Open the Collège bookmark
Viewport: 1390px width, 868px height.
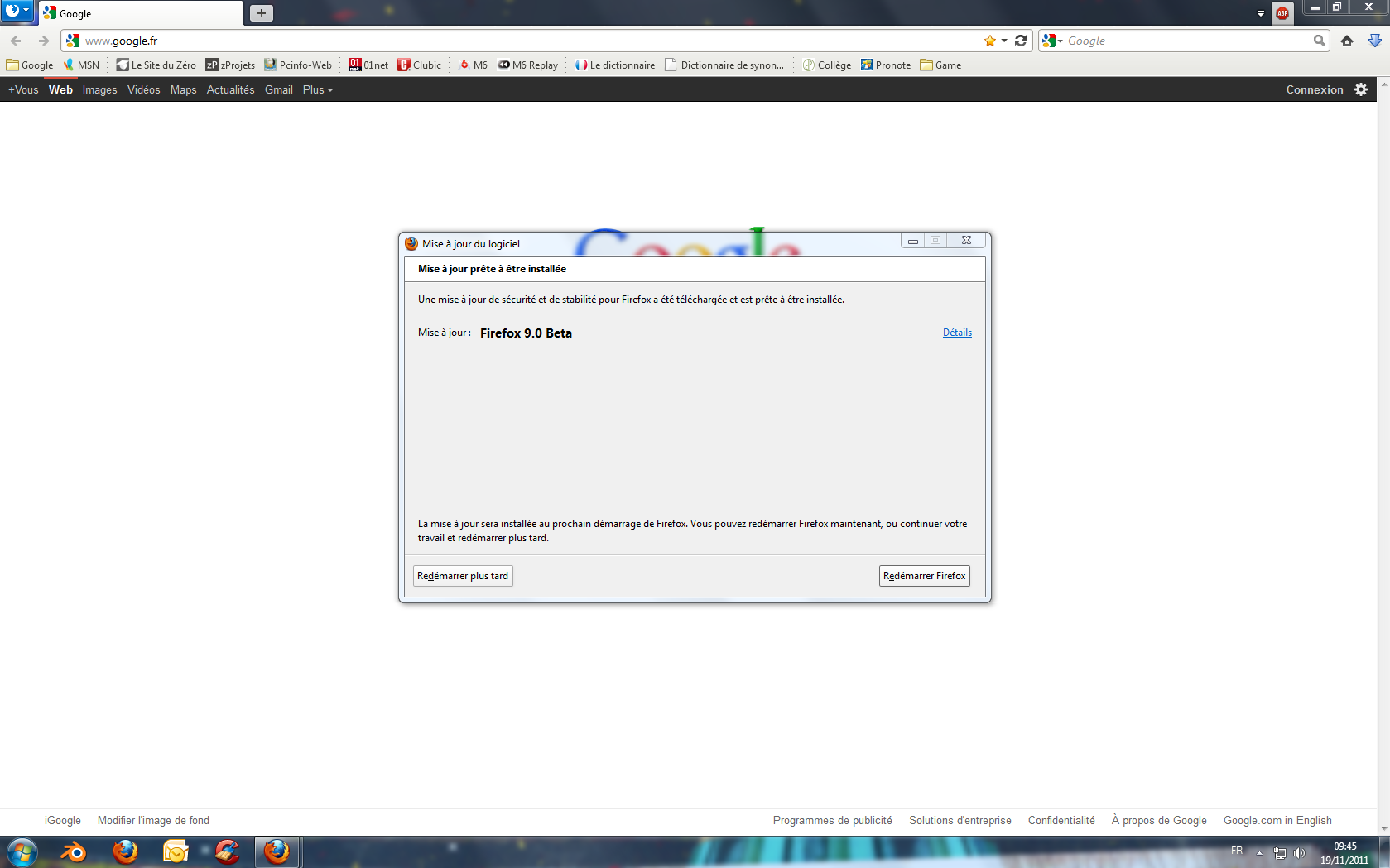pos(827,65)
